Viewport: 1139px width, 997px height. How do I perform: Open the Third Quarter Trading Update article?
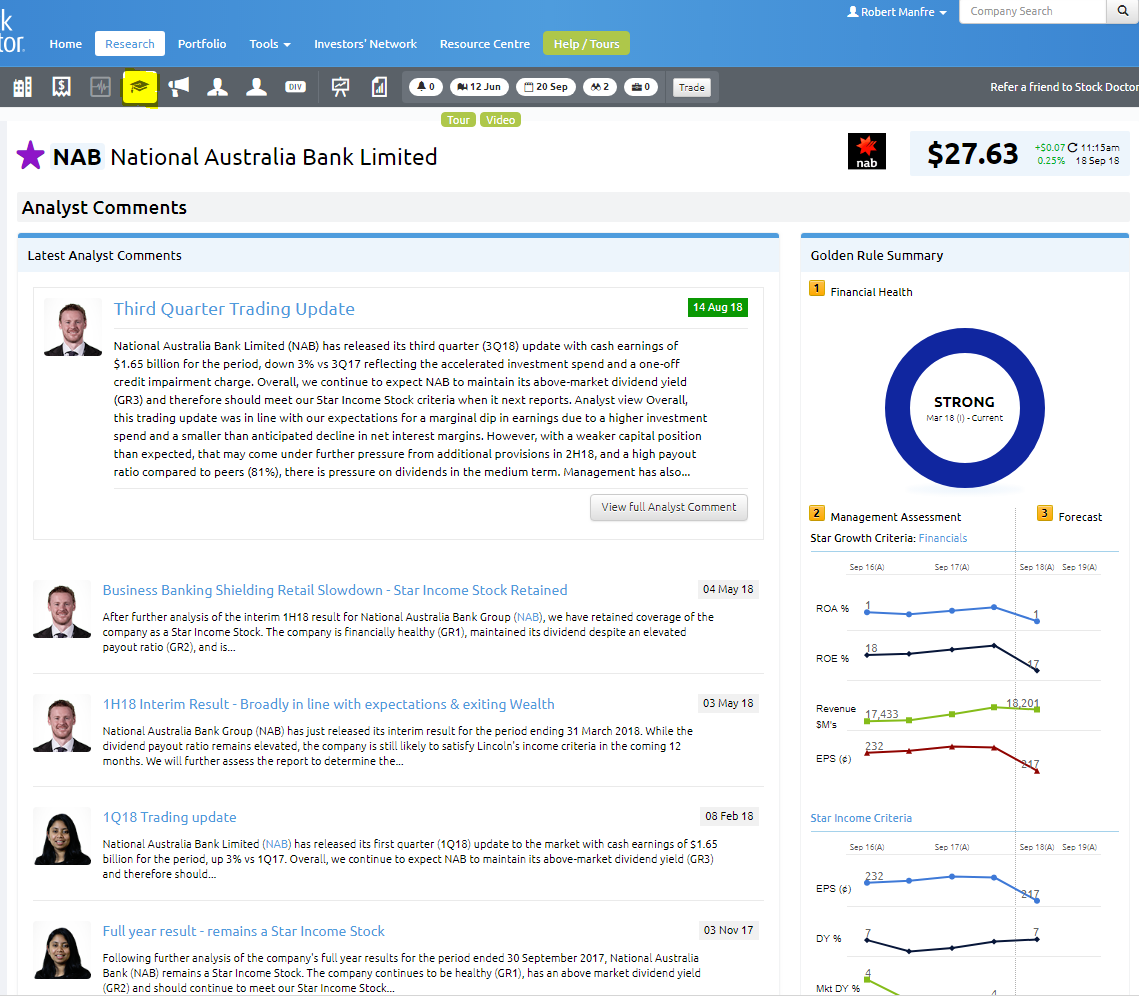[x=234, y=309]
